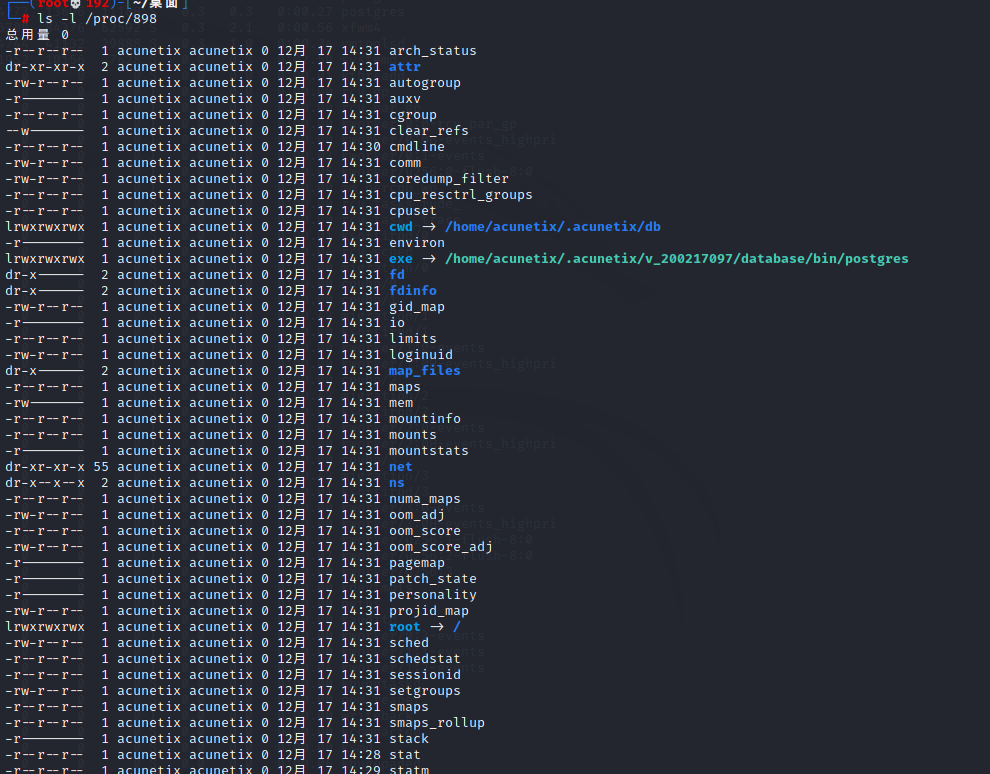990x774 pixels.
Task: Click the mountstats file name
Action: [x=429, y=451]
